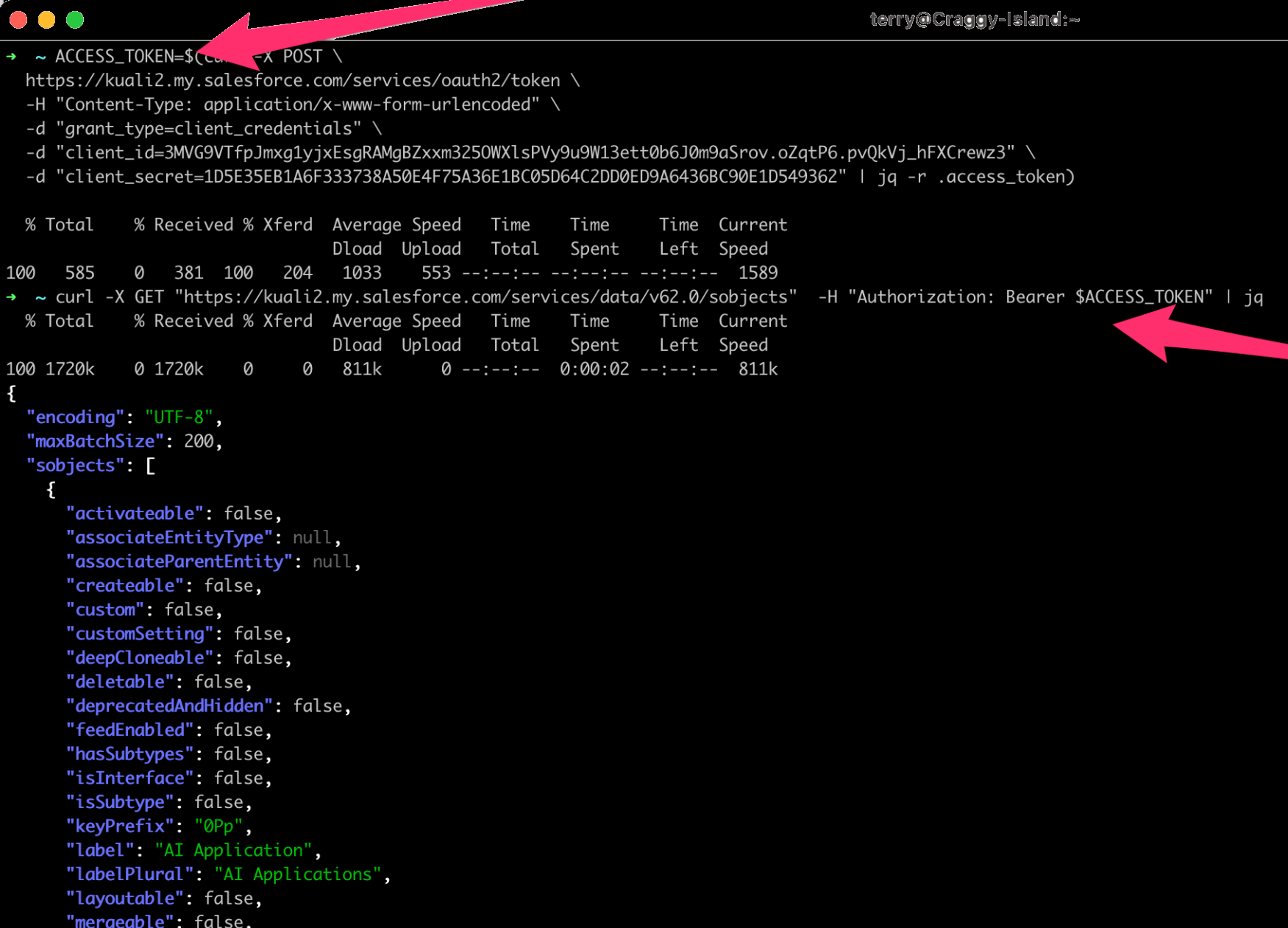Click the green arrow prompt beside the GET command
The height and width of the screenshot is (928, 1288).
coord(10,297)
